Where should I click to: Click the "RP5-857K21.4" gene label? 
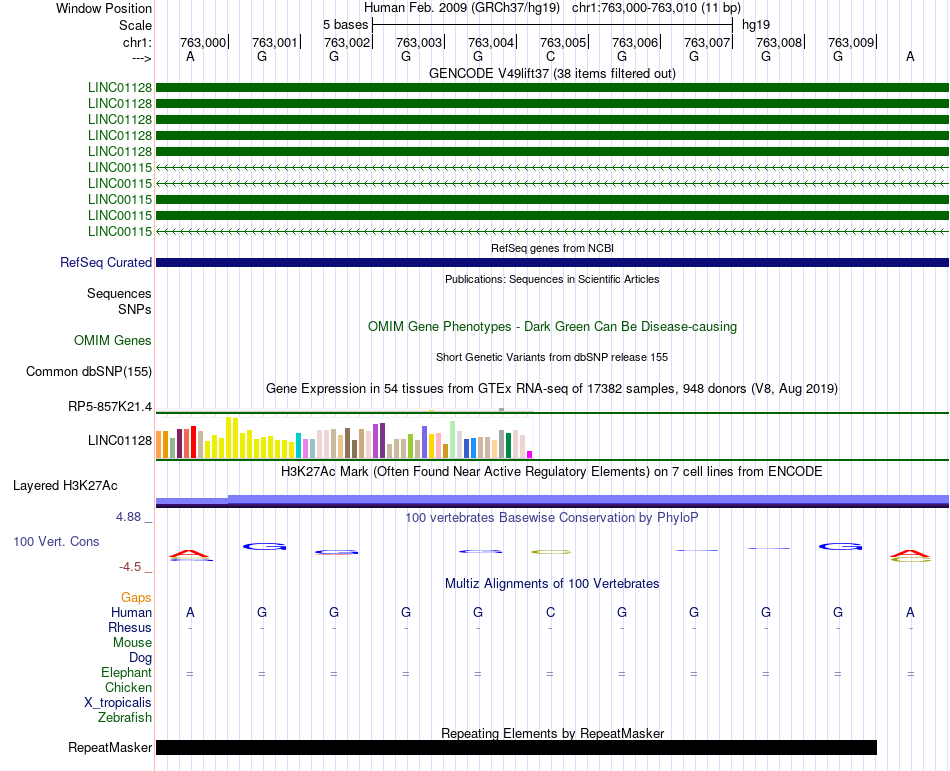[x=110, y=406]
